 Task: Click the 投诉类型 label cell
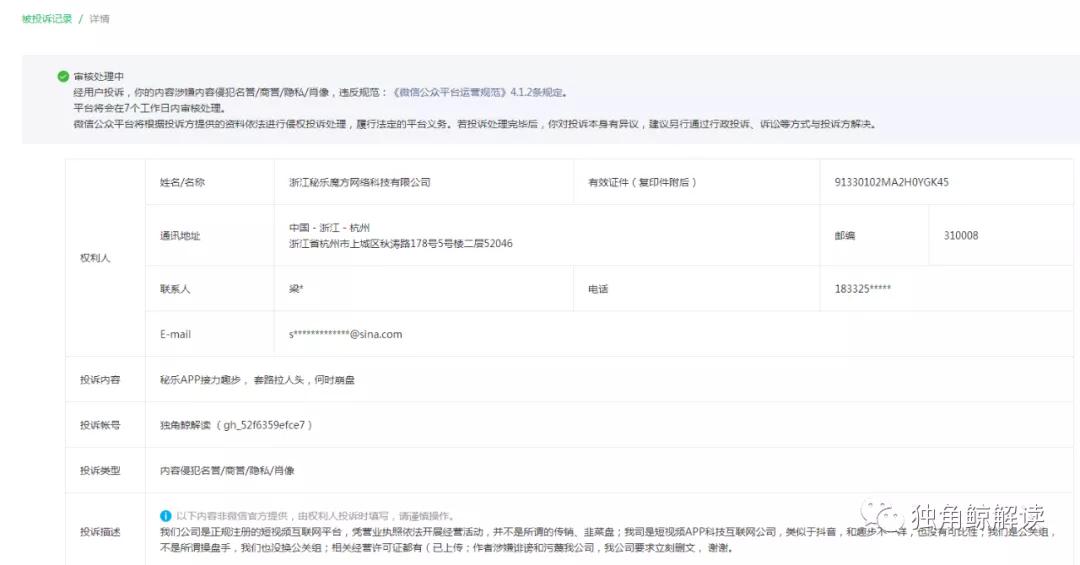click(x=105, y=471)
